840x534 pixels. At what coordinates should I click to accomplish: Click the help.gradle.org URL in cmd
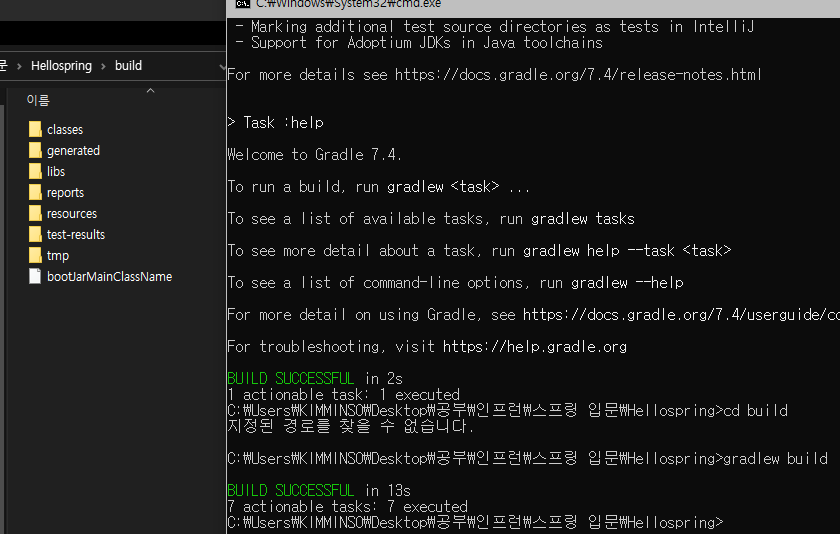pos(535,347)
